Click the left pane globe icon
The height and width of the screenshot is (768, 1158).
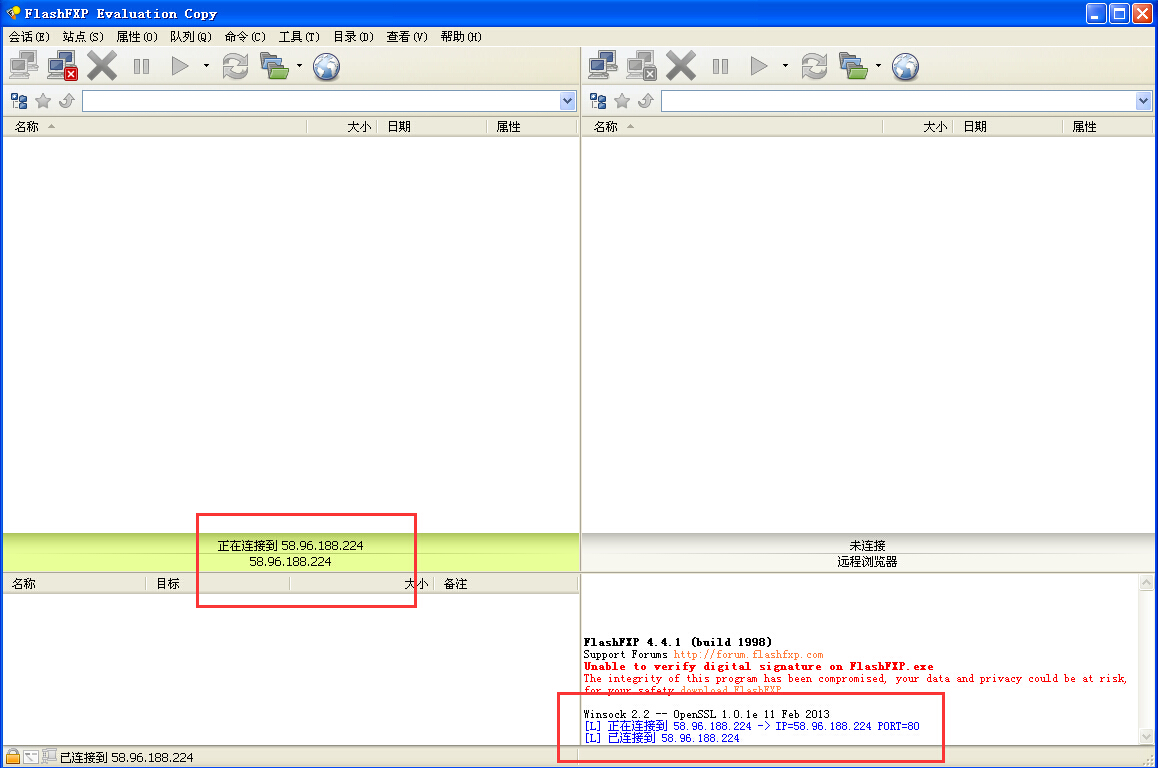point(326,66)
